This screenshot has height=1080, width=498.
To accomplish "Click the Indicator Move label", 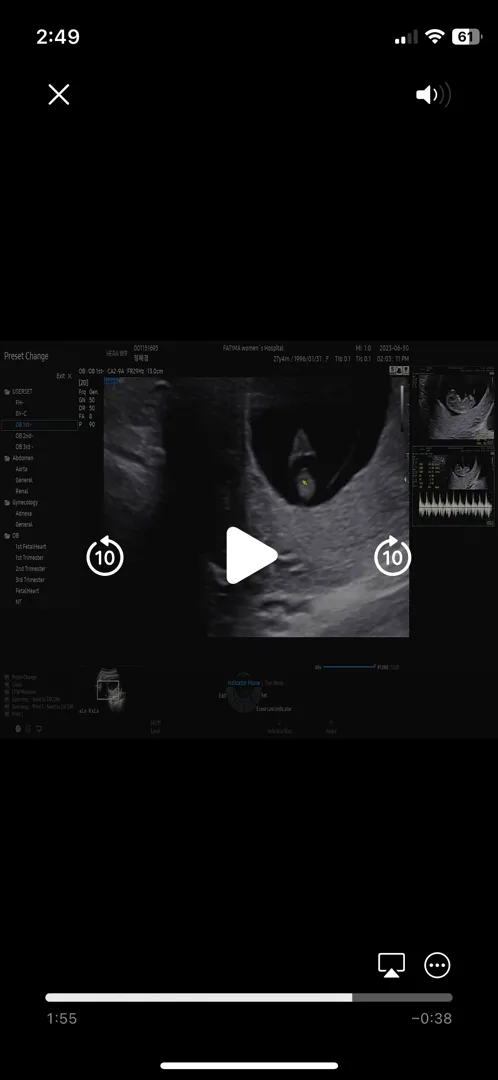I will coord(244,683).
